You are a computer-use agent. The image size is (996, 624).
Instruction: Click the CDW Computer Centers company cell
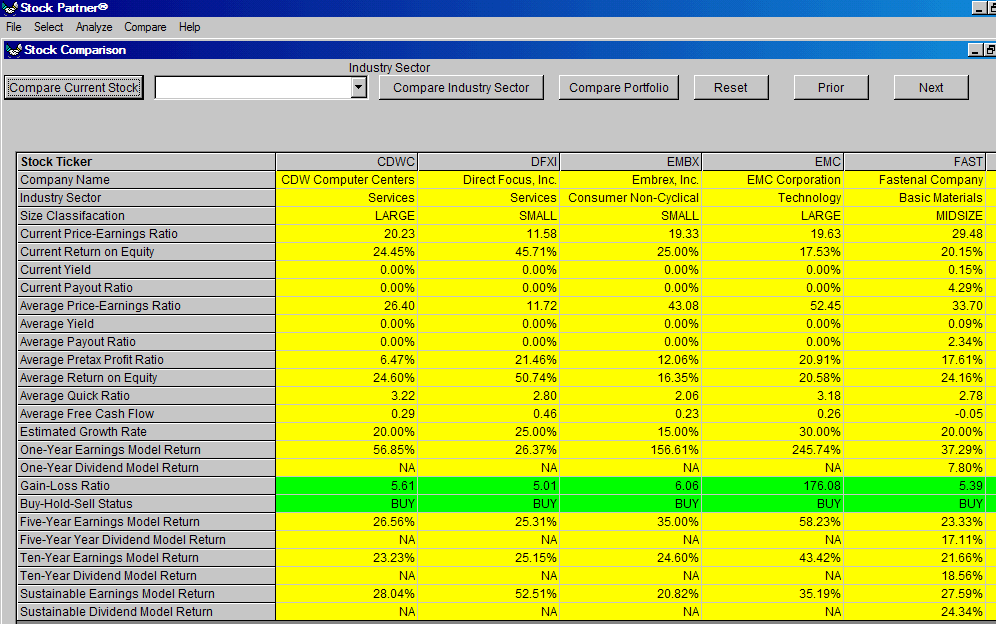pyautogui.click(x=347, y=180)
